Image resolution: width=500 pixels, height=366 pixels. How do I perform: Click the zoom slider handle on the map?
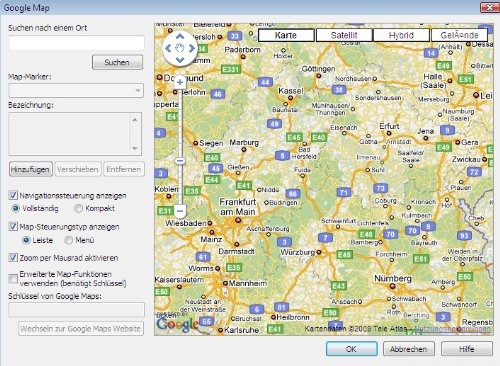pos(180,161)
